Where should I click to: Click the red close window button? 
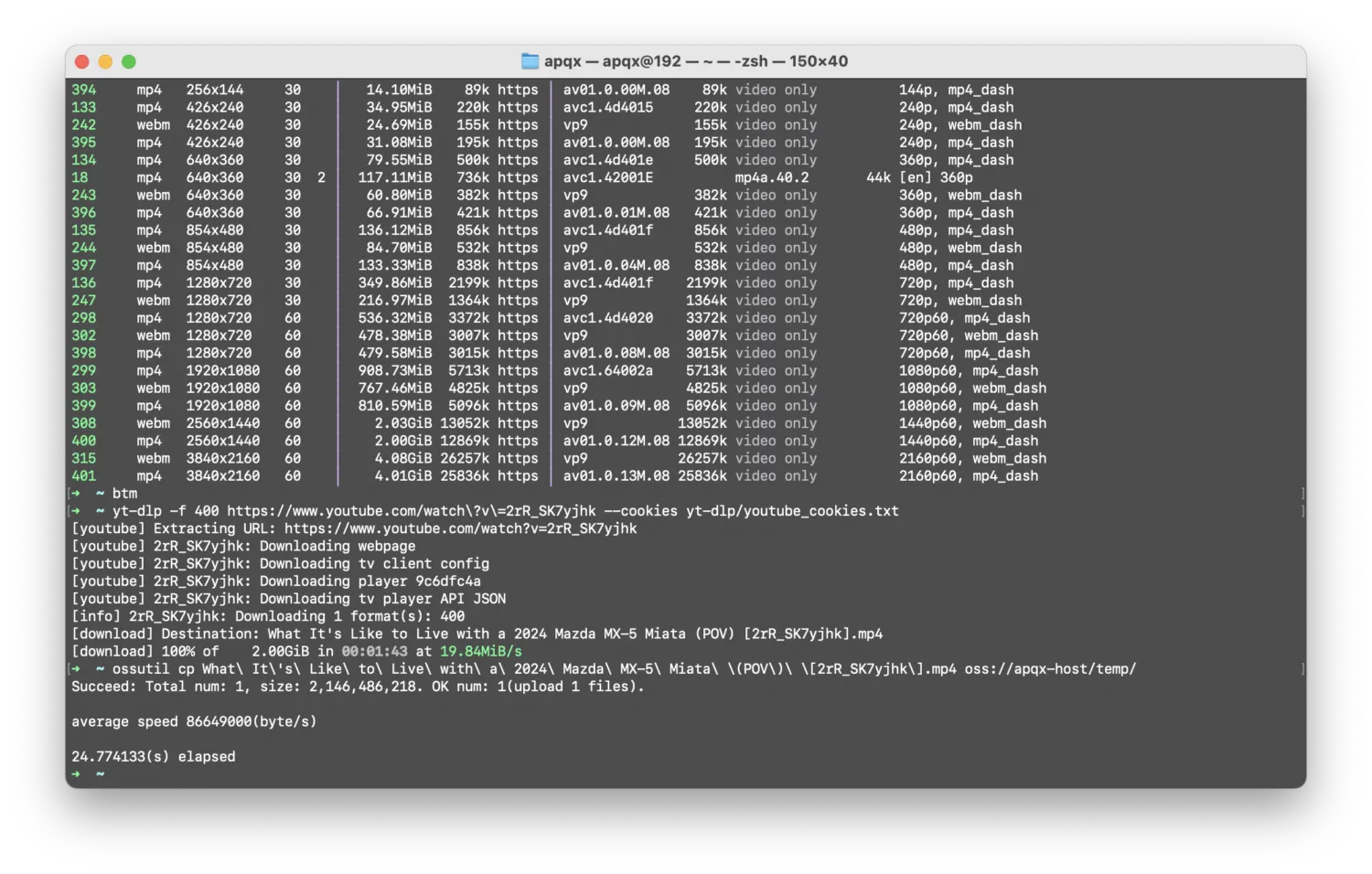point(81,61)
